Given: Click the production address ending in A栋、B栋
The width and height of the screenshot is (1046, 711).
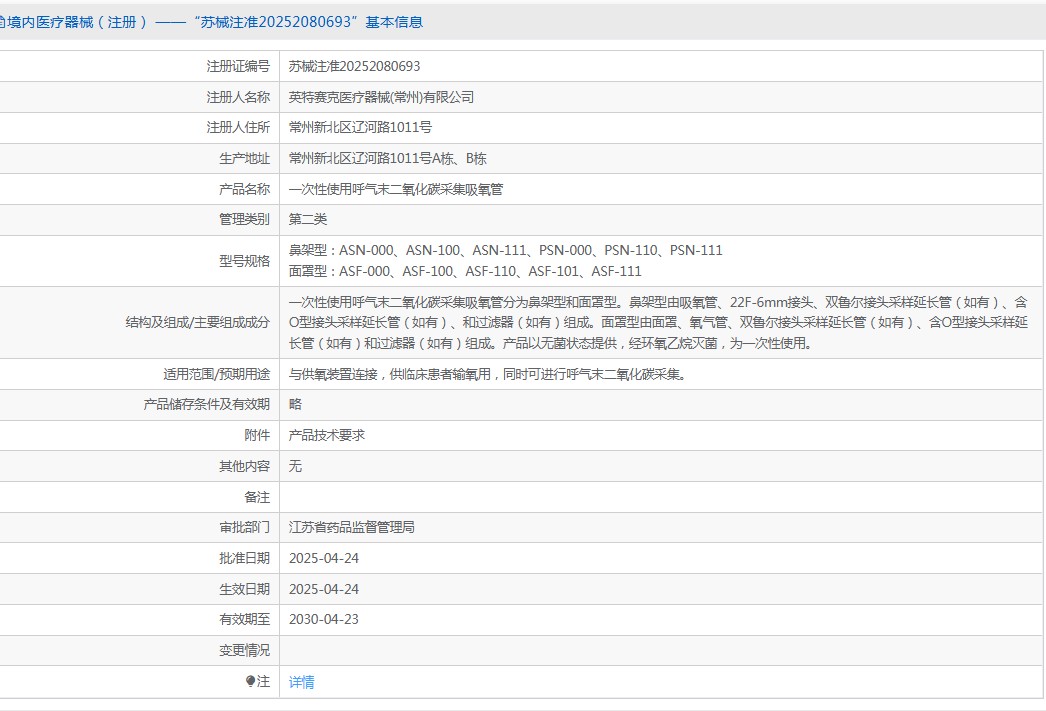Looking at the screenshot, I should click(x=387, y=158).
